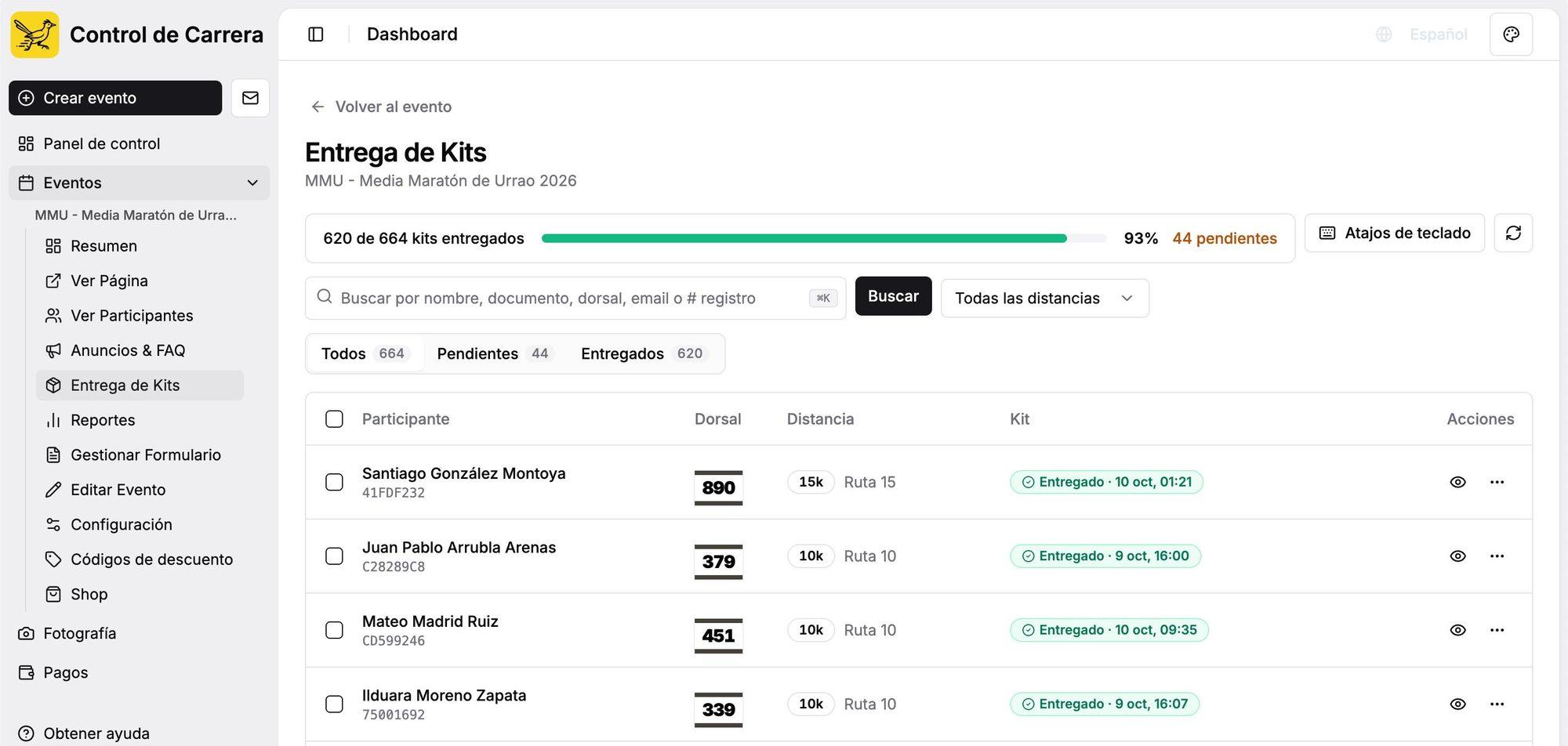Image resolution: width=1568 pixels, height=746 pixels.
Task: Click the Fotografía camera icon
Action: (26, 633)
